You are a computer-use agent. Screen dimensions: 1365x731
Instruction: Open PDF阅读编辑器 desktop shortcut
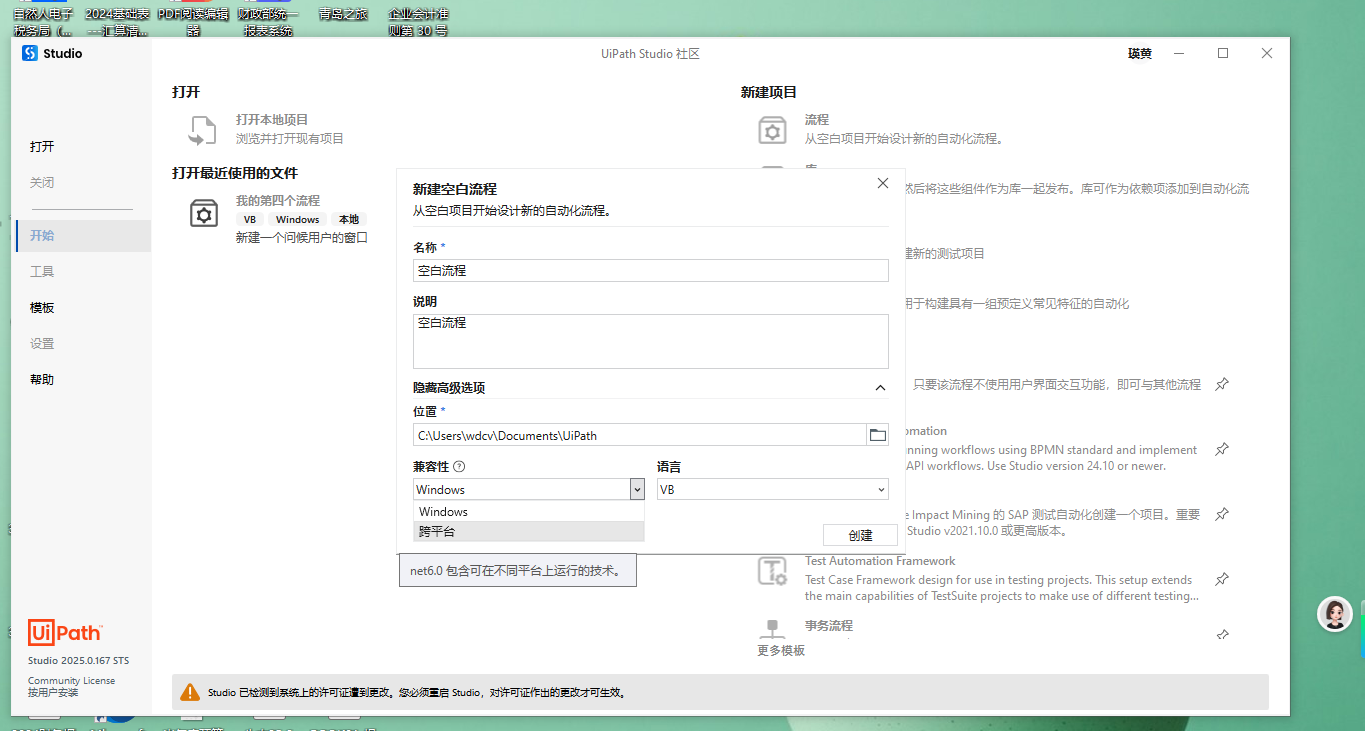(x=193, y=22)
